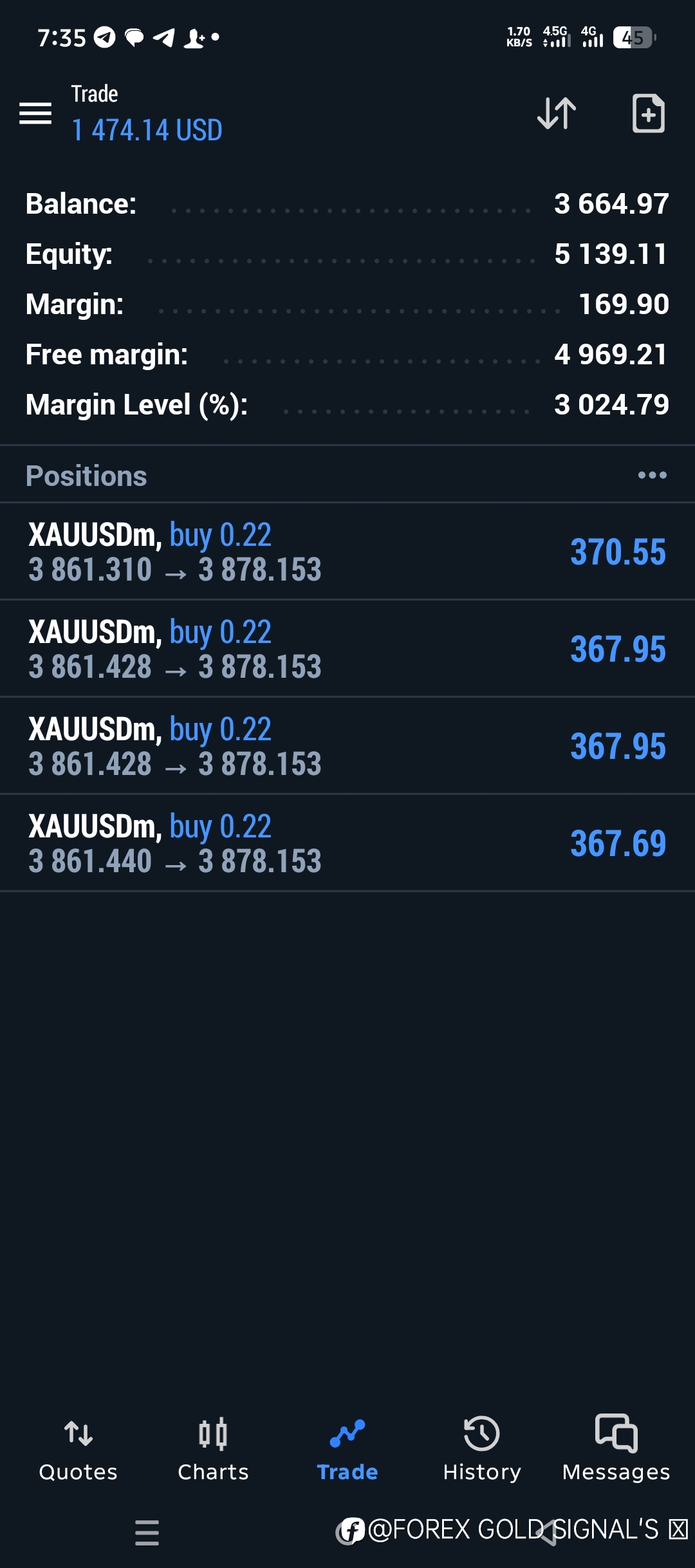Tap the new order document icon

click(648, 114)
